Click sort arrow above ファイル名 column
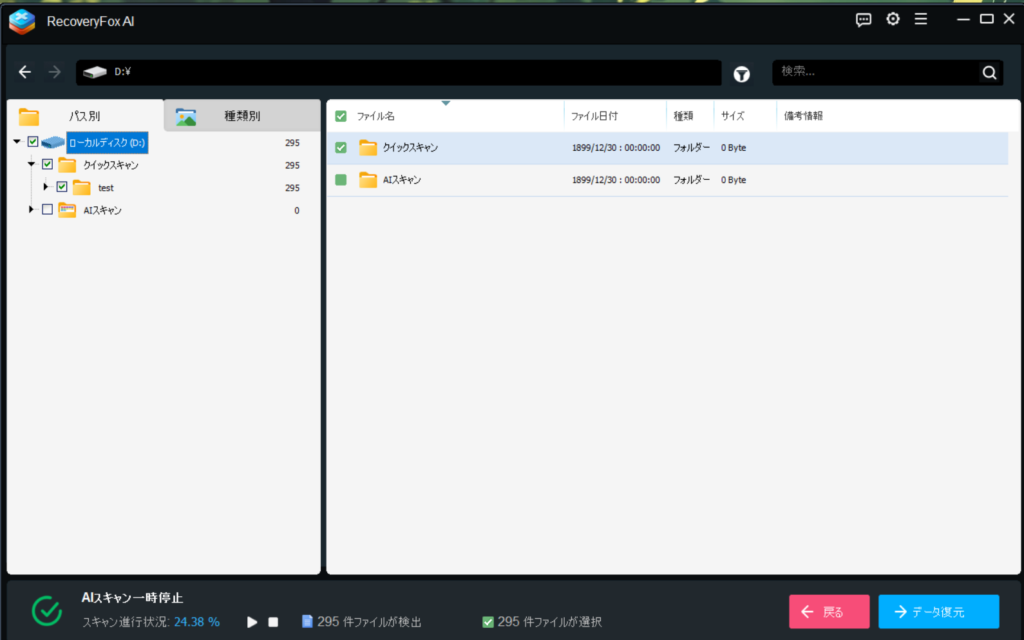The height and width of the screenshot is (640, 1024). pos(445,103)
